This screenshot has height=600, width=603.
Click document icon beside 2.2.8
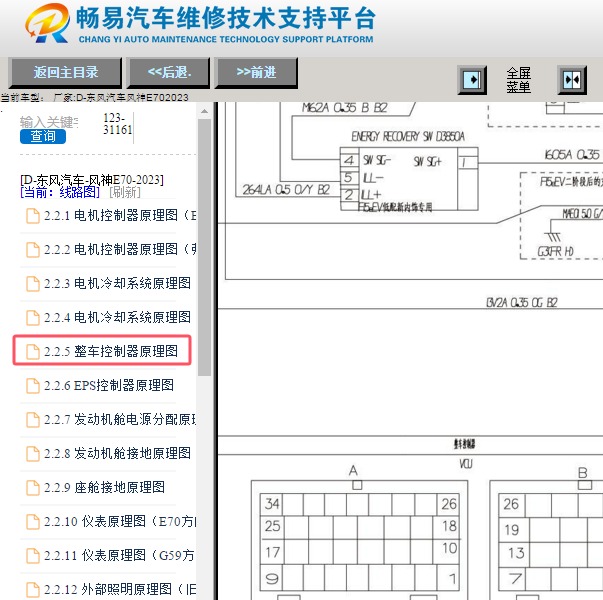[33, 453]
